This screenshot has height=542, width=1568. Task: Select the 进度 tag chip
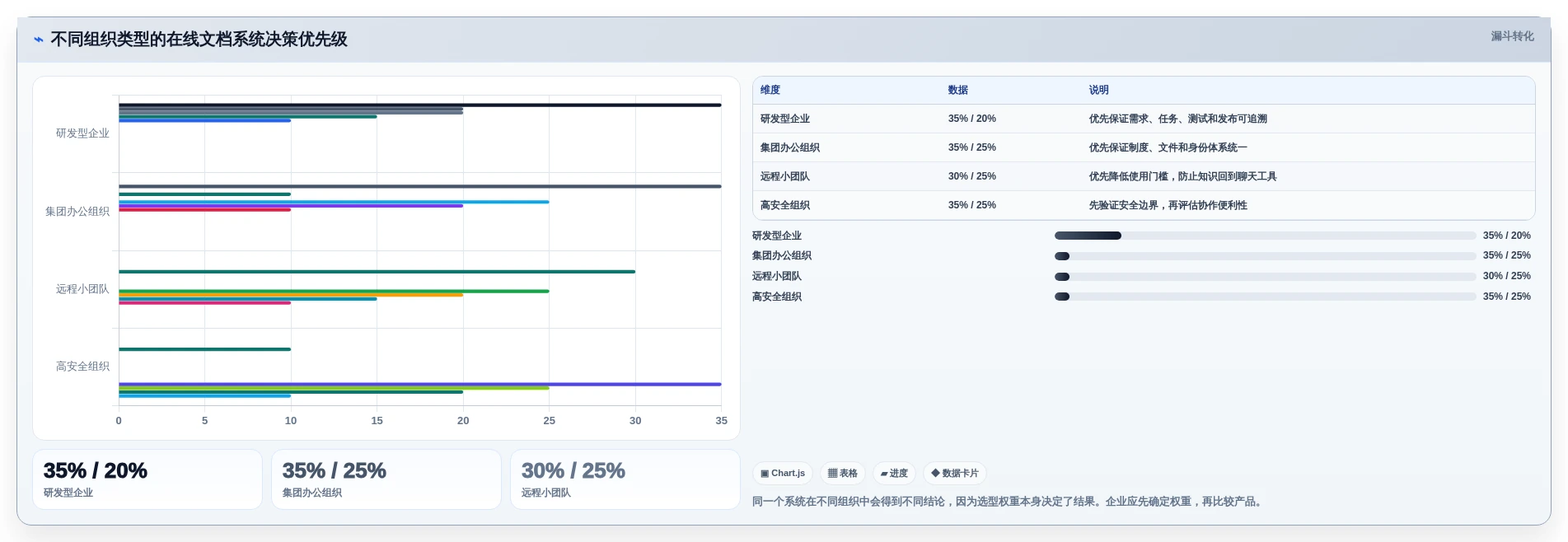pyautogui.click(x=894, y=474)
